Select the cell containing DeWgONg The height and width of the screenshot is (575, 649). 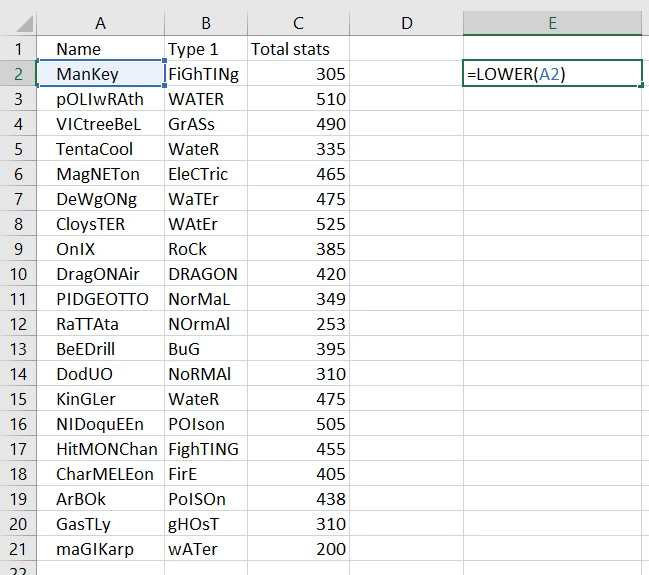pos(101,199)
